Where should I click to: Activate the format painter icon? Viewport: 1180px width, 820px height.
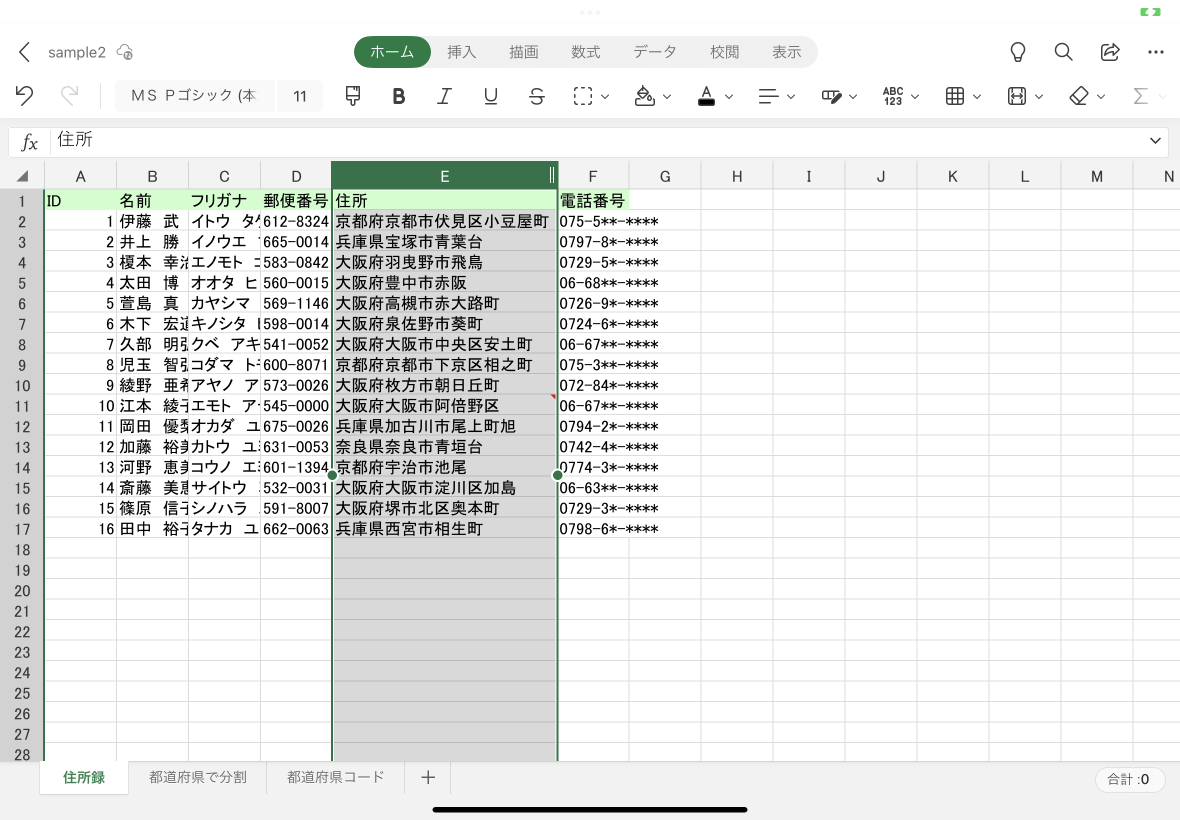click(x=352, y=96)
